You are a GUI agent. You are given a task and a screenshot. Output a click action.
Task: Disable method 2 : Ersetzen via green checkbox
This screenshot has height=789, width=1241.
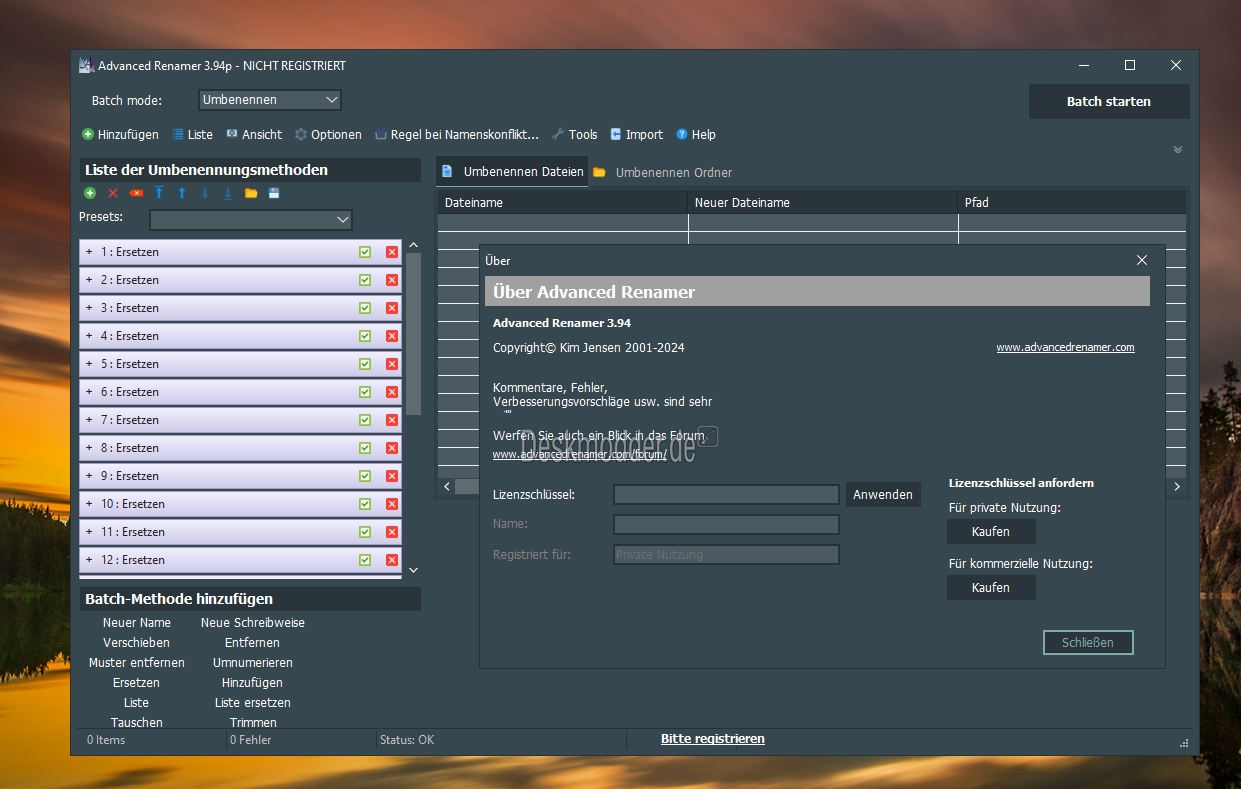click(365, 280)
